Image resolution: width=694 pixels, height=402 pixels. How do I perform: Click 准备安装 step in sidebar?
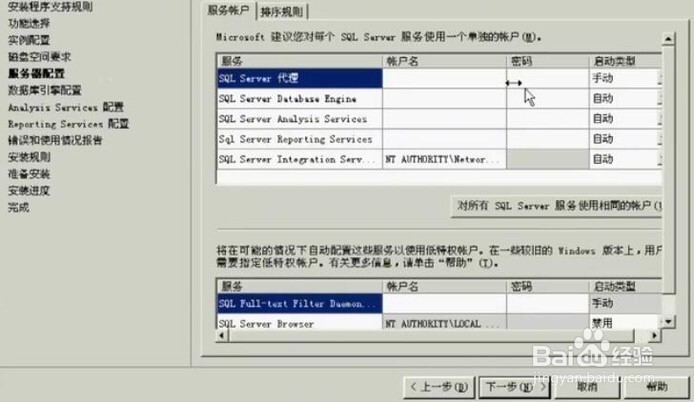point(29,174)
